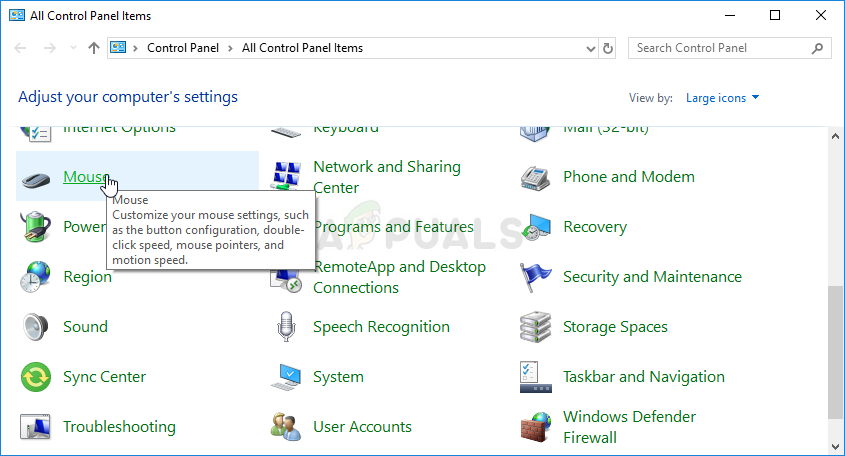
Task: Open Windows Defender Firewall link
Action: click(x=629, y=427)
